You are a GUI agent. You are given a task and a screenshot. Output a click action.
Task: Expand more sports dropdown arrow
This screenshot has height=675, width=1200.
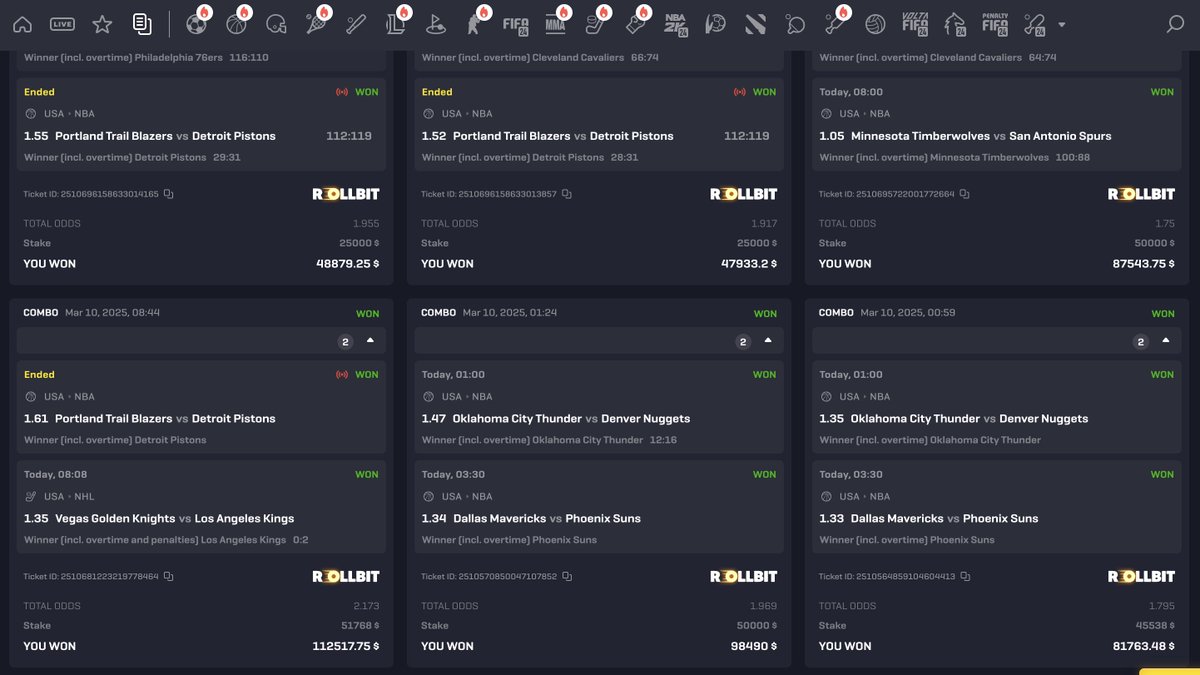click(1061, 25)
